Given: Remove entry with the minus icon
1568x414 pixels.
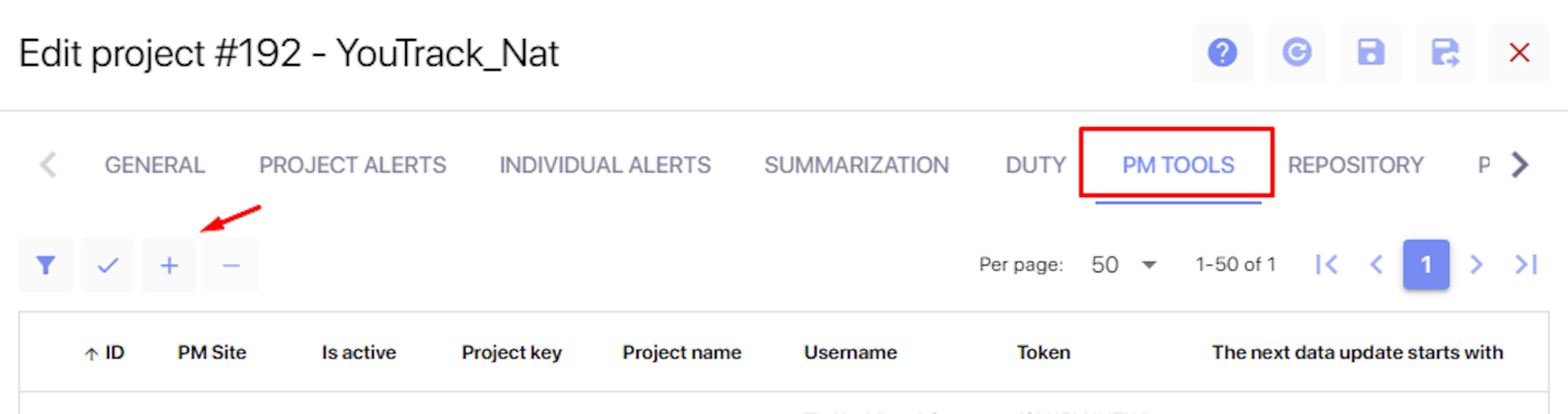Looking at the screenshot, I should coord(231,265).
